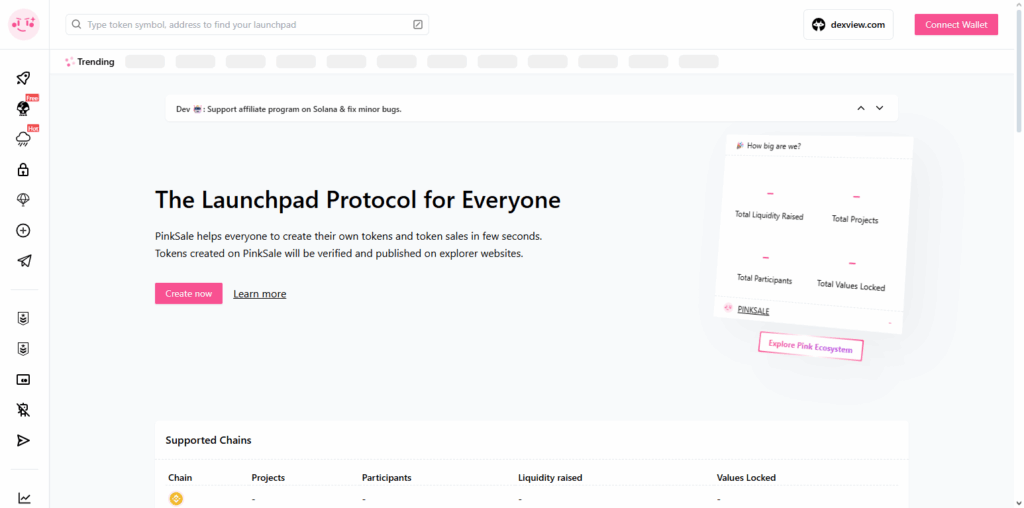Open the padlock icon in sidebar
The width and height of the screenshot is (1024, 508).
tap(24, 170)
